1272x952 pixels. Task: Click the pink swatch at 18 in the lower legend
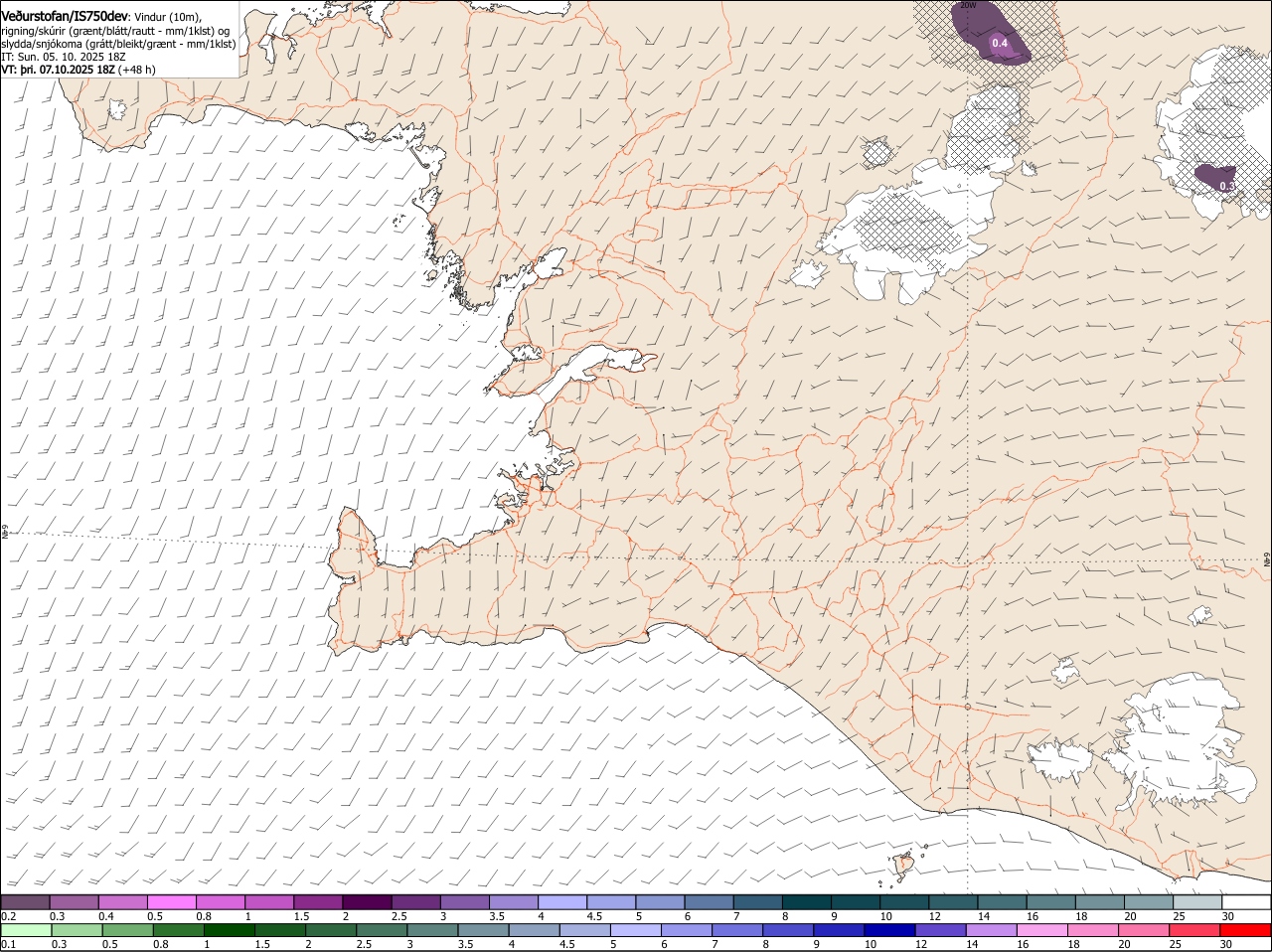(x=1094, y=930)
